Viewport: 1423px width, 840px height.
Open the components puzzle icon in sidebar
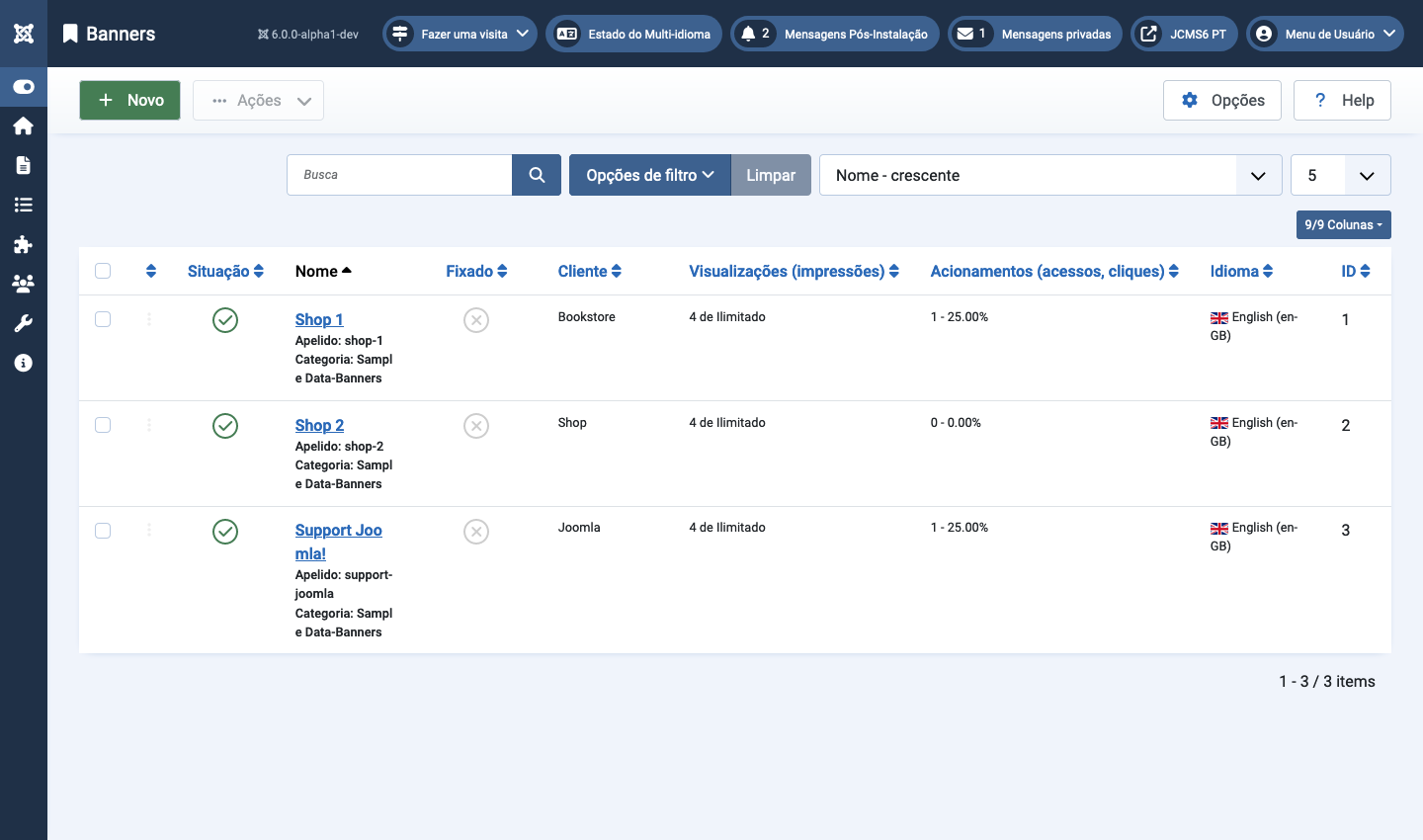click(x=24, y=244)
